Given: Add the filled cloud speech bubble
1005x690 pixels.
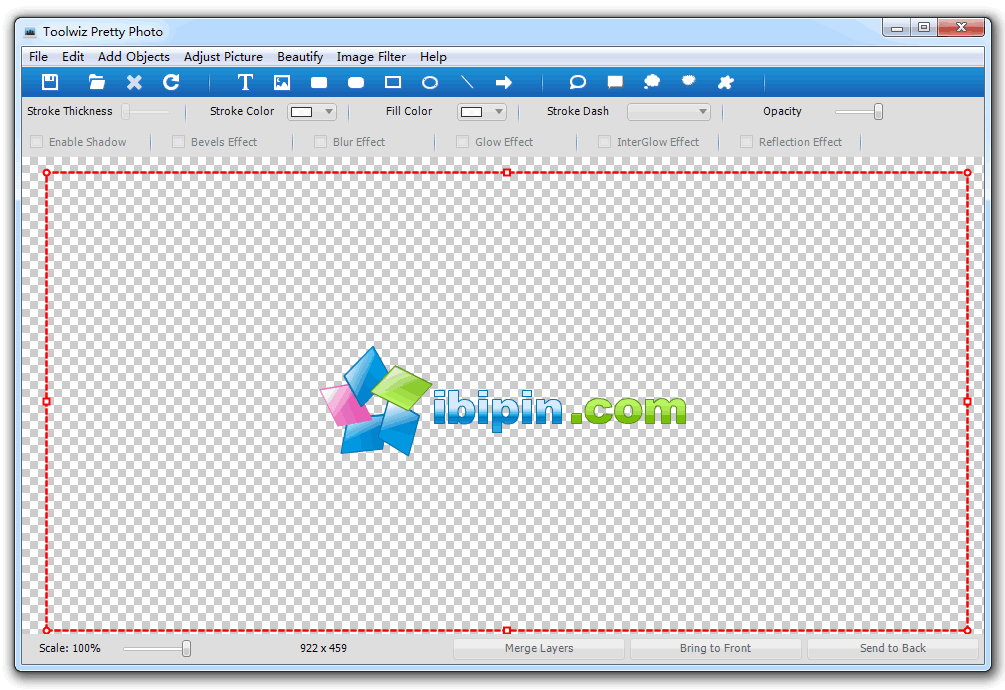Looking at the screenshot, I should coord(652,82).
